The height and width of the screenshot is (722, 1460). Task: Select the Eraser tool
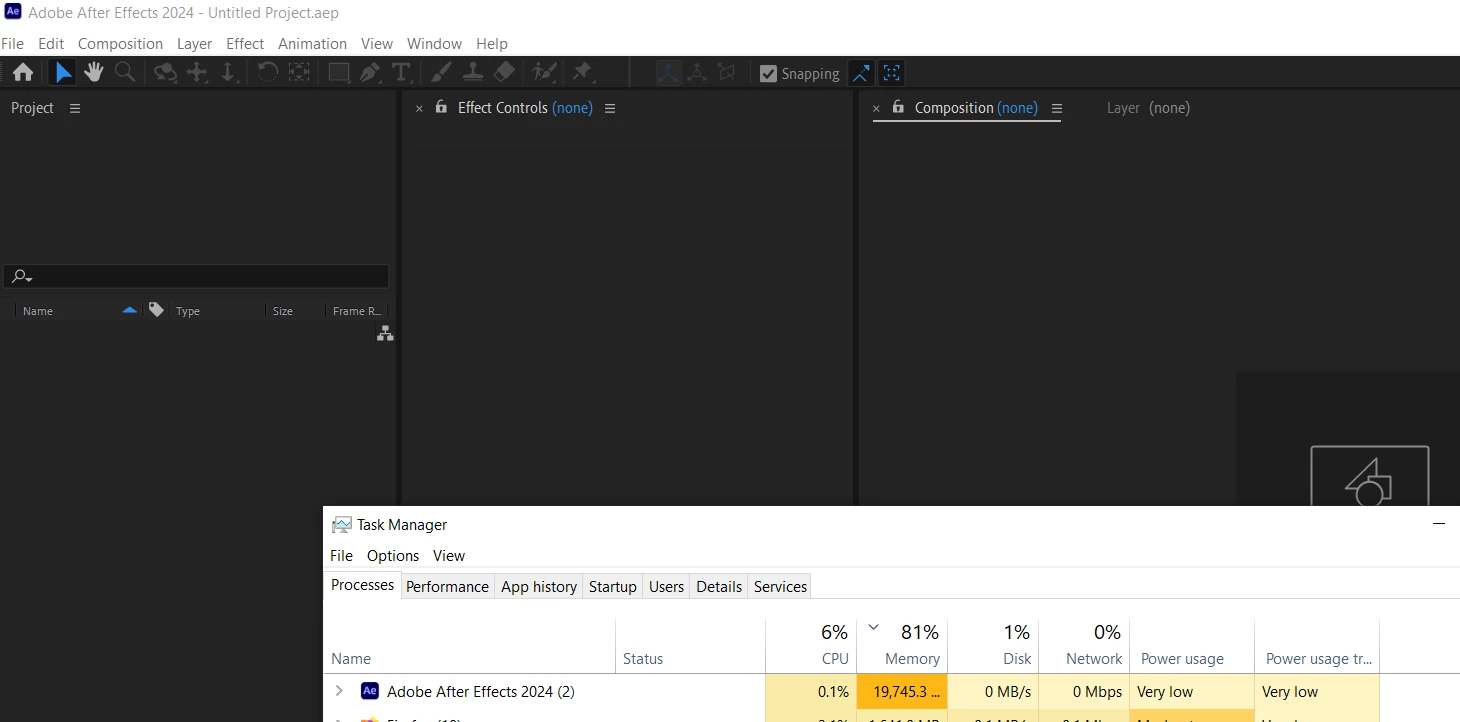click(x=505, y=72)
